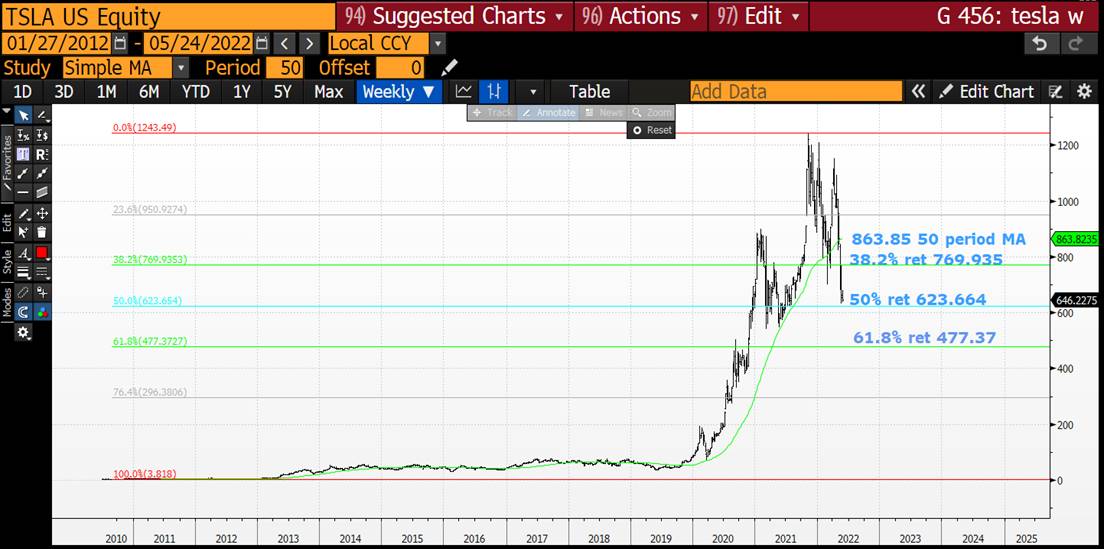Toggle the RGB color circles mode
The width and height of the screenshot is (1104, 549).
[x=42, y=312]
